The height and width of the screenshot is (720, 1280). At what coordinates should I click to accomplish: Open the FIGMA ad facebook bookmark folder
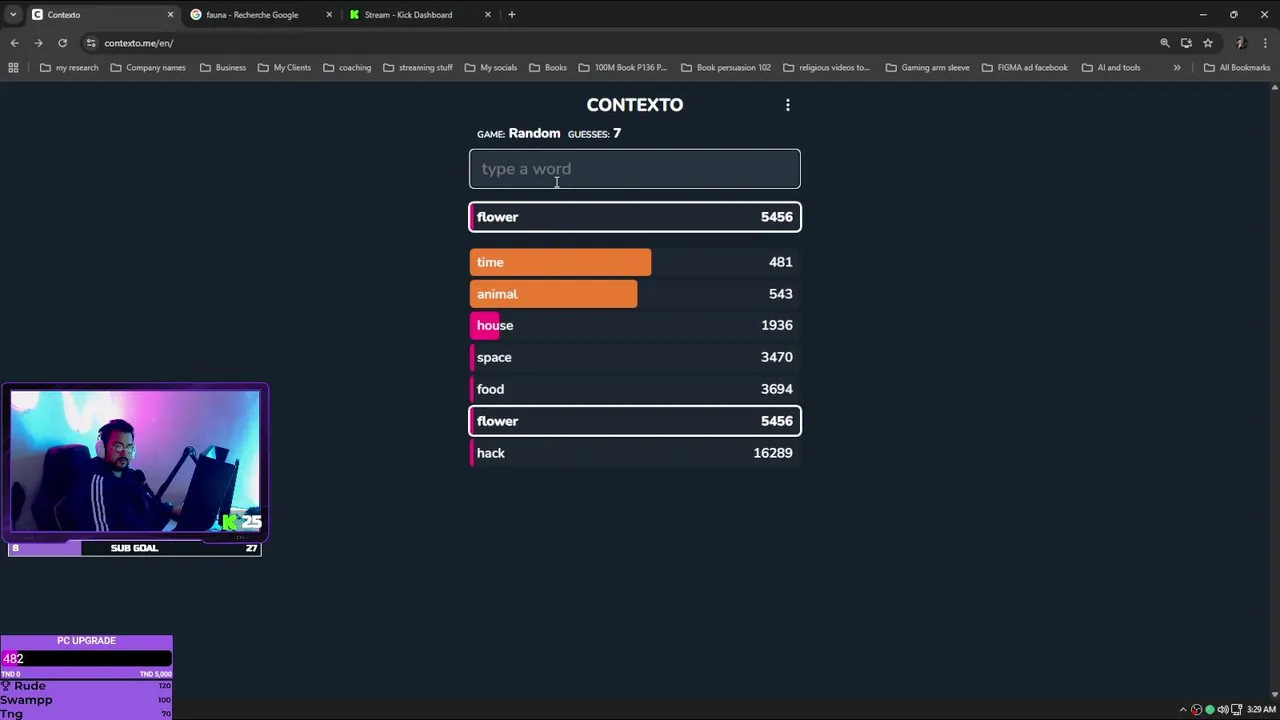(1025, 68)
